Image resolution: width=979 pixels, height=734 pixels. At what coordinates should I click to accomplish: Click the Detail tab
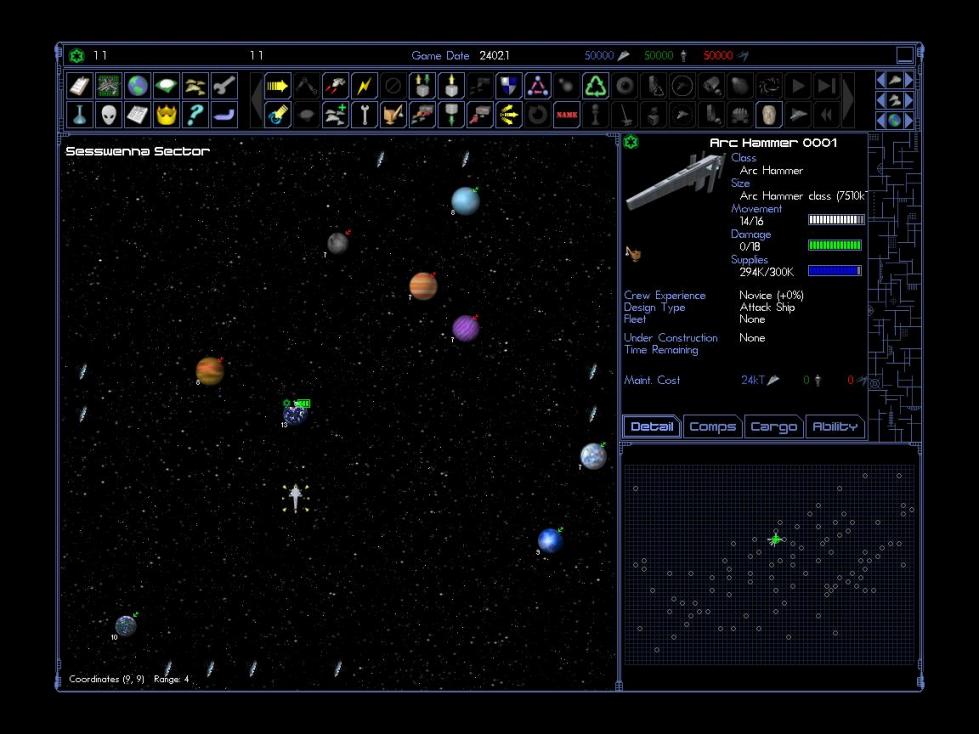point(651,427)
